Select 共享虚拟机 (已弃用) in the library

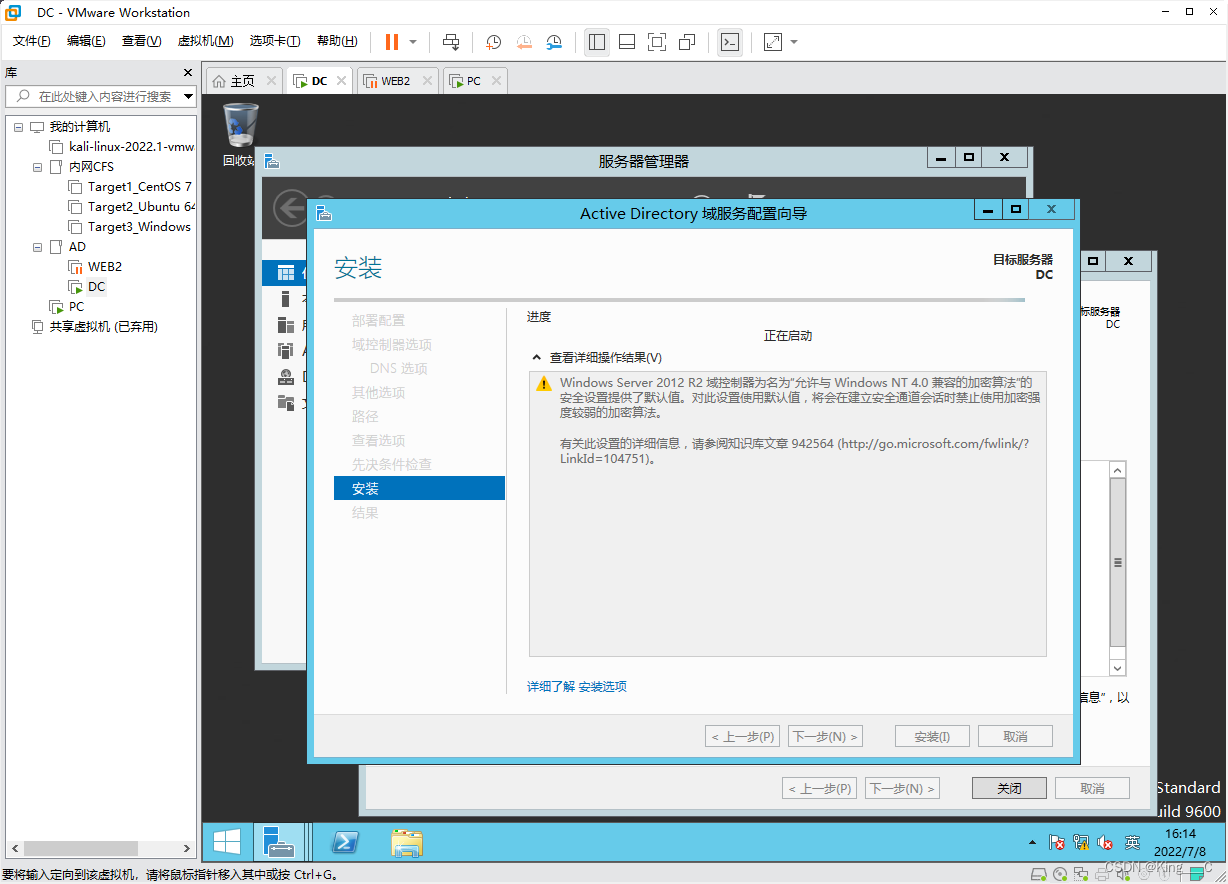pos(95,327)
